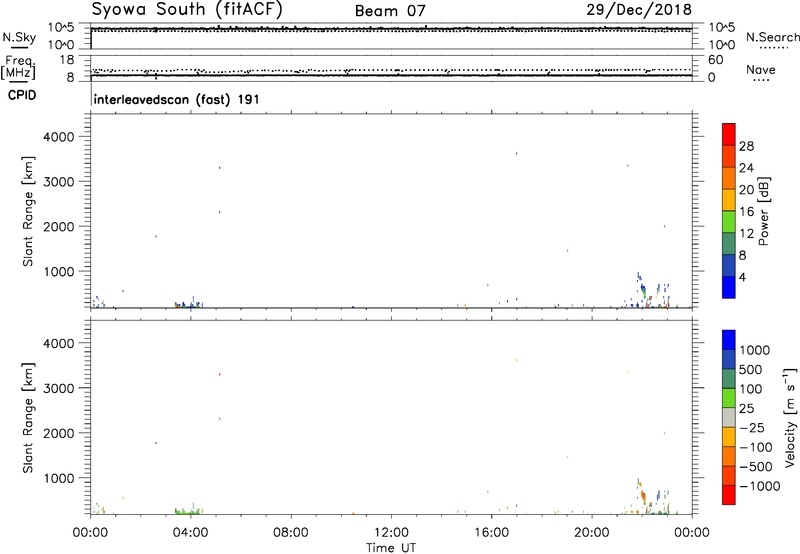Image resolution: width=800 pixels, height=554 pixels.
Task: Click the "N.Sky" legend label
Action: [19, 37]
